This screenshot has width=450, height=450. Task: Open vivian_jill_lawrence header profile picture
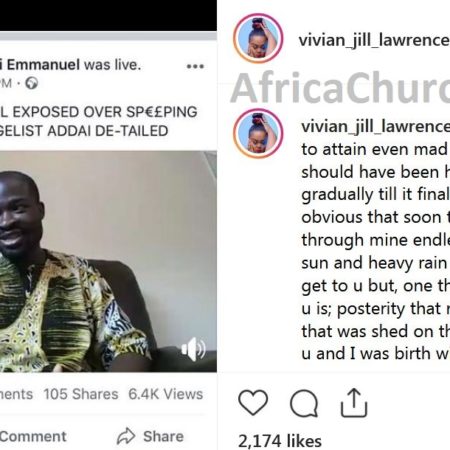(x=258, y=38)
